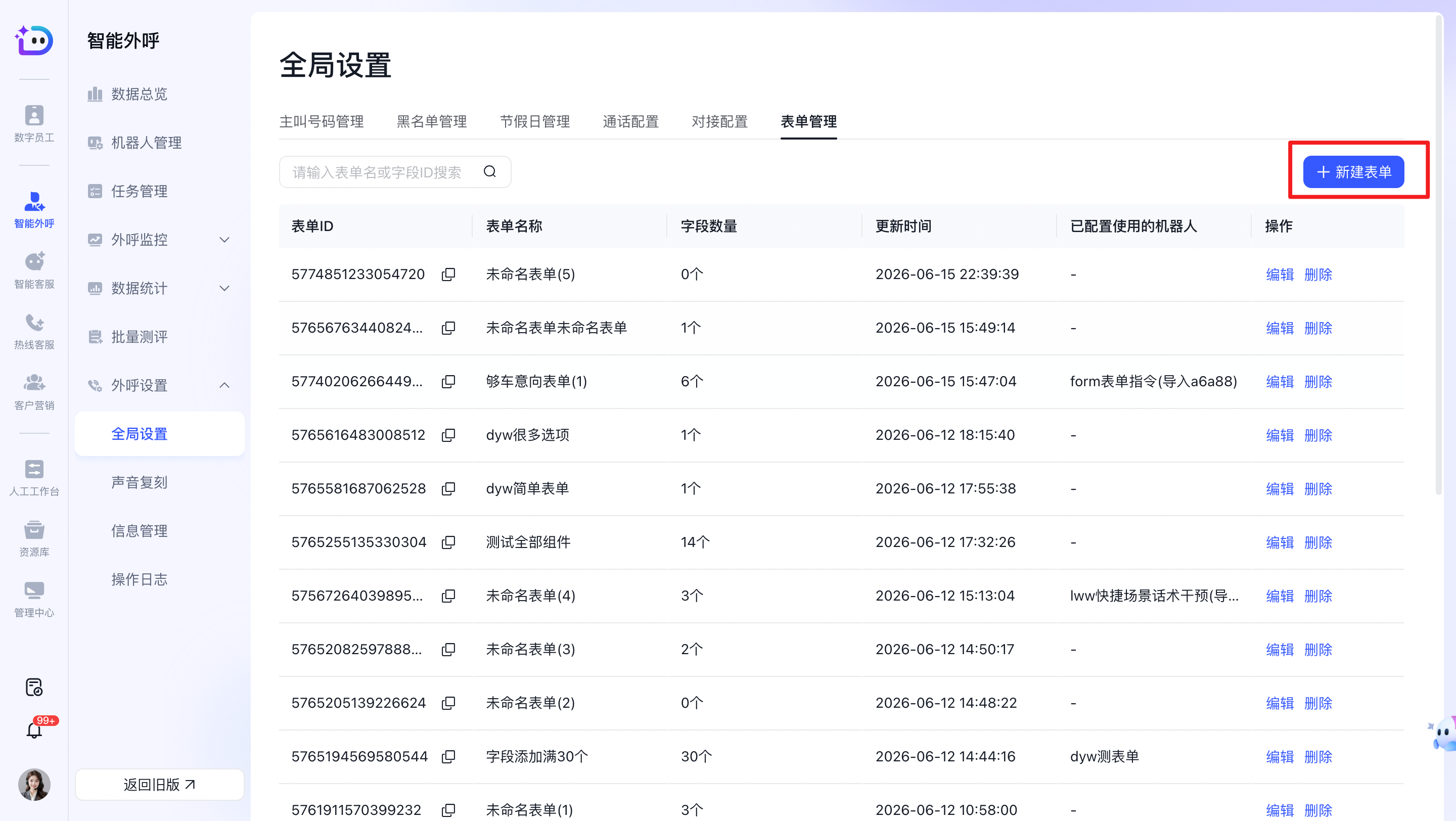1456x821 pixels.
Task: Click the page vertical scrollbar
Action: coord(1439,254)
